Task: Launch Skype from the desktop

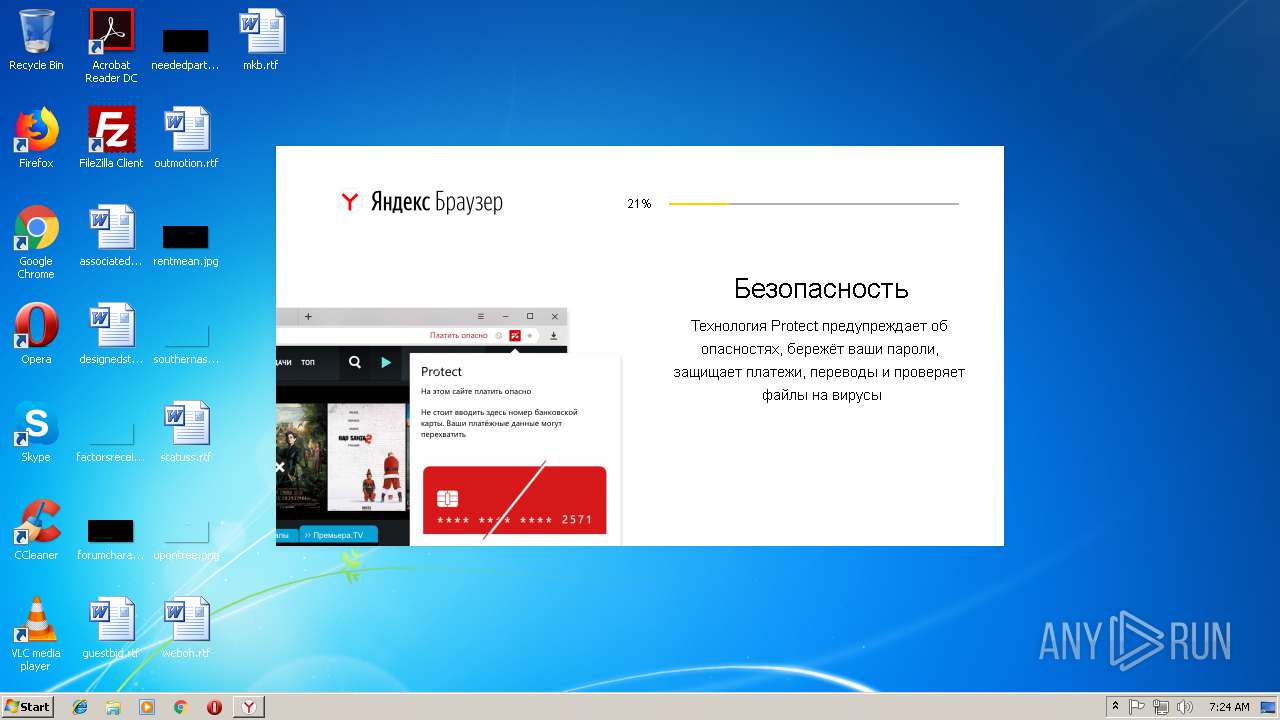Action: coord(36,432)
